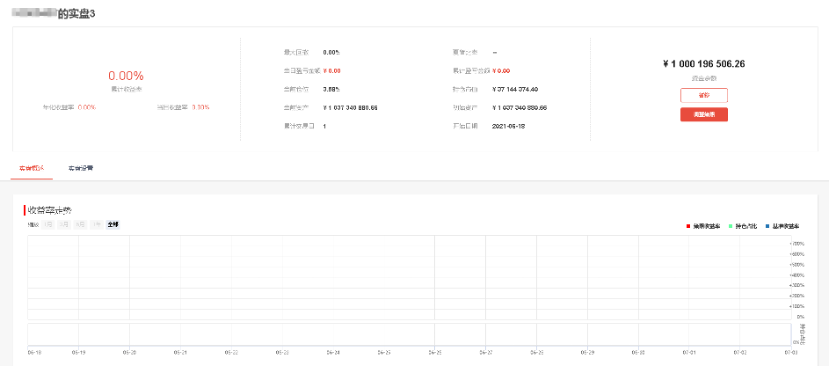Click the solid red button under account balance
Viewport: 830px width, 366px height.
click(703, 114)
